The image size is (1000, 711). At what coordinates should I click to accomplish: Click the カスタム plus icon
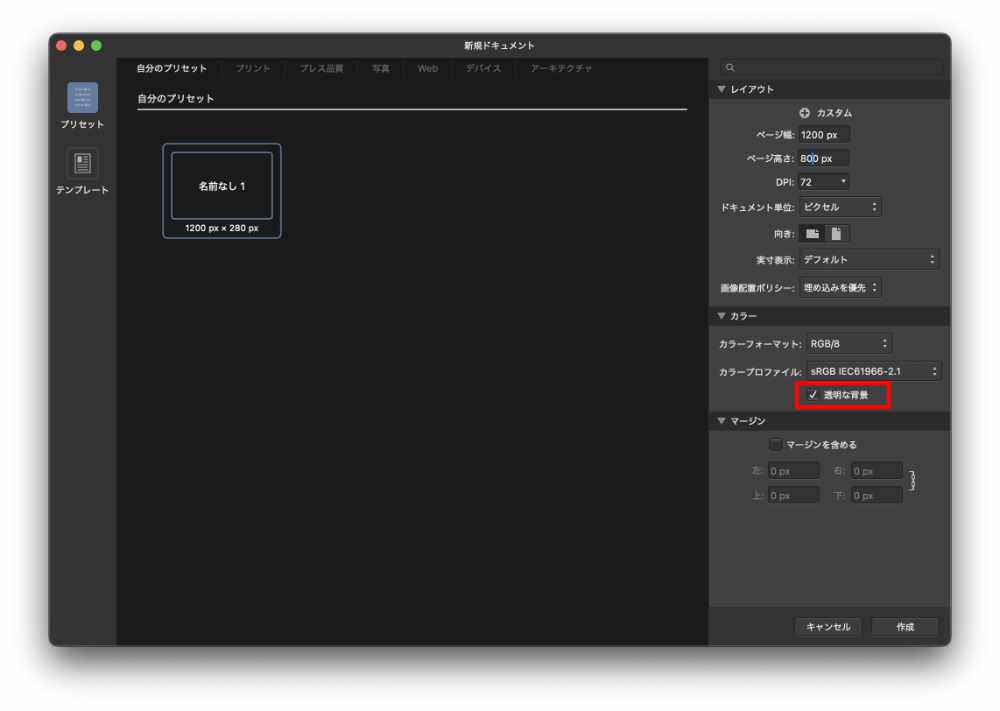805,113
